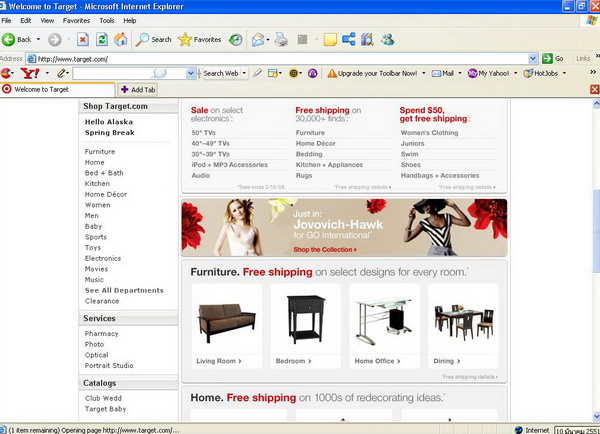Refresh the page with the Refresh icon
The height and width of the screenshot is (434, 600).
(102, 39)
